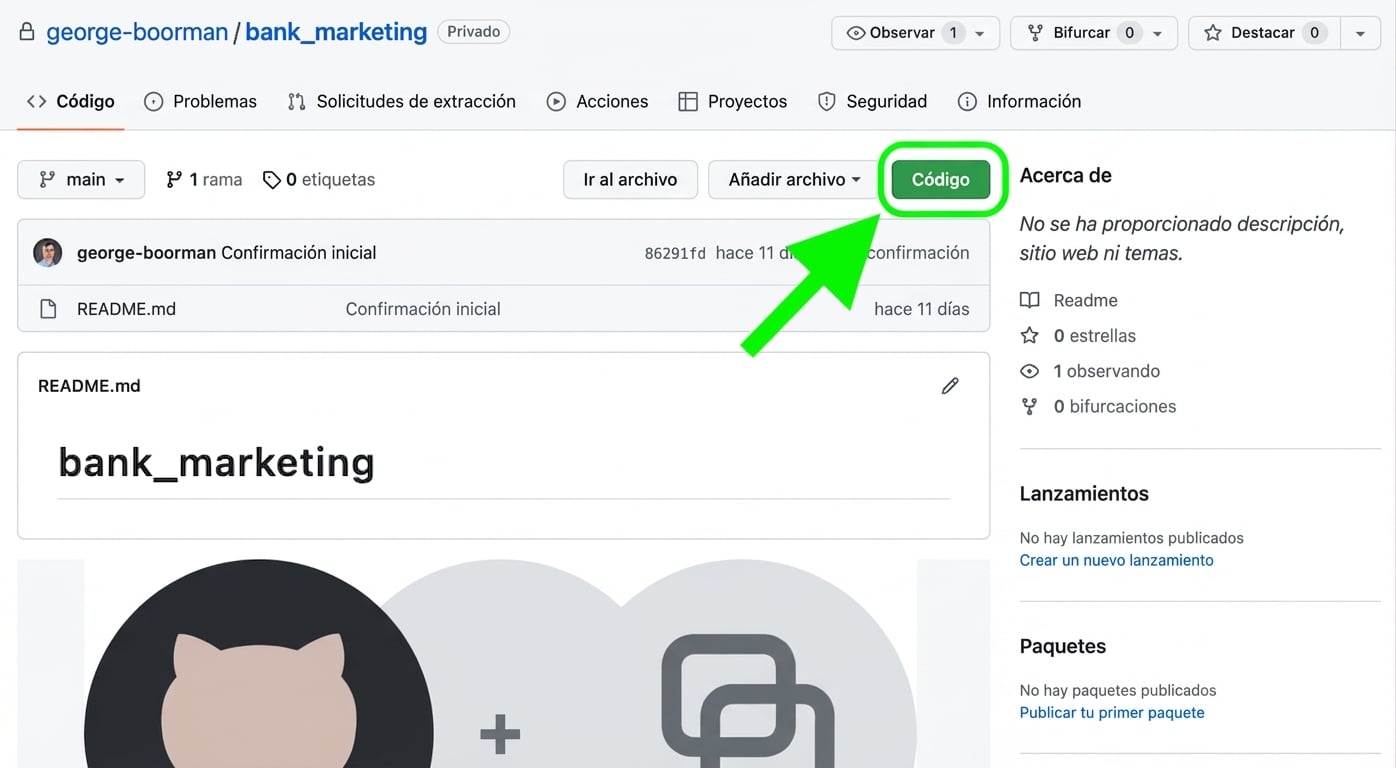Screen dimensions: 1396x768
Task: Click the README.md row's hace 11 días
Action: (x=922, y=309)
